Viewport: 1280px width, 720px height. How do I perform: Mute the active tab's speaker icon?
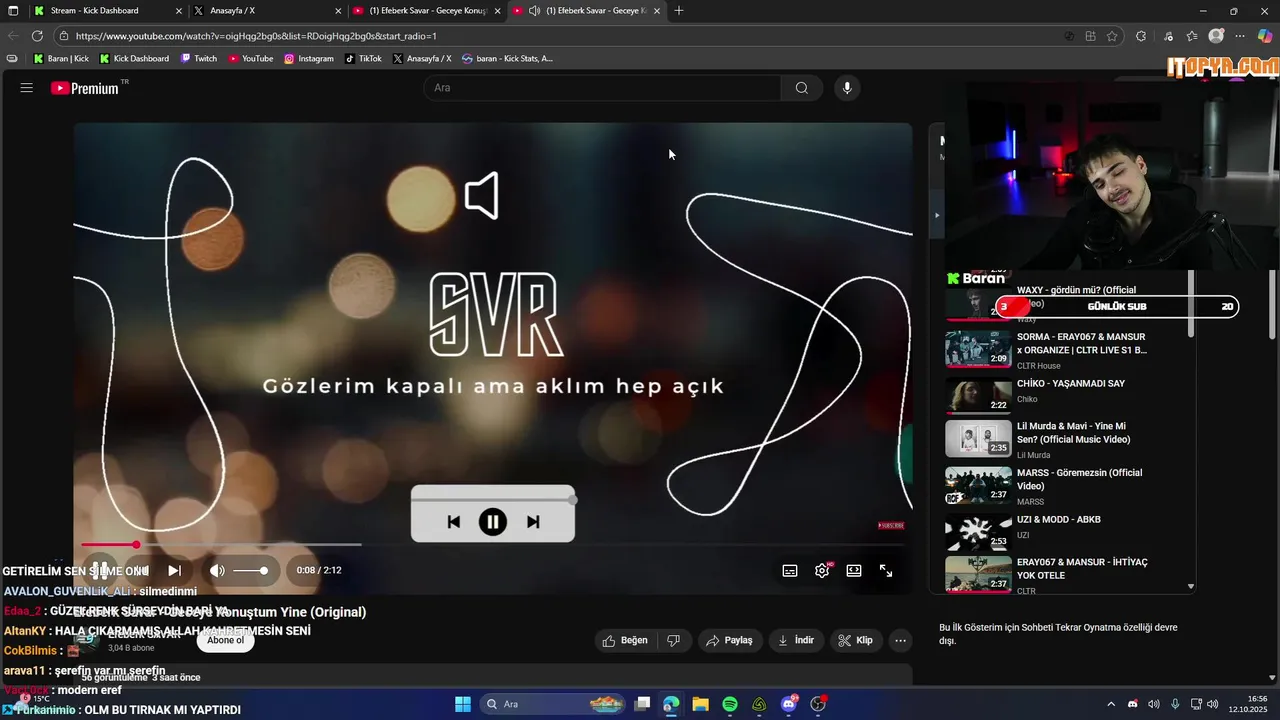[534, 11]
